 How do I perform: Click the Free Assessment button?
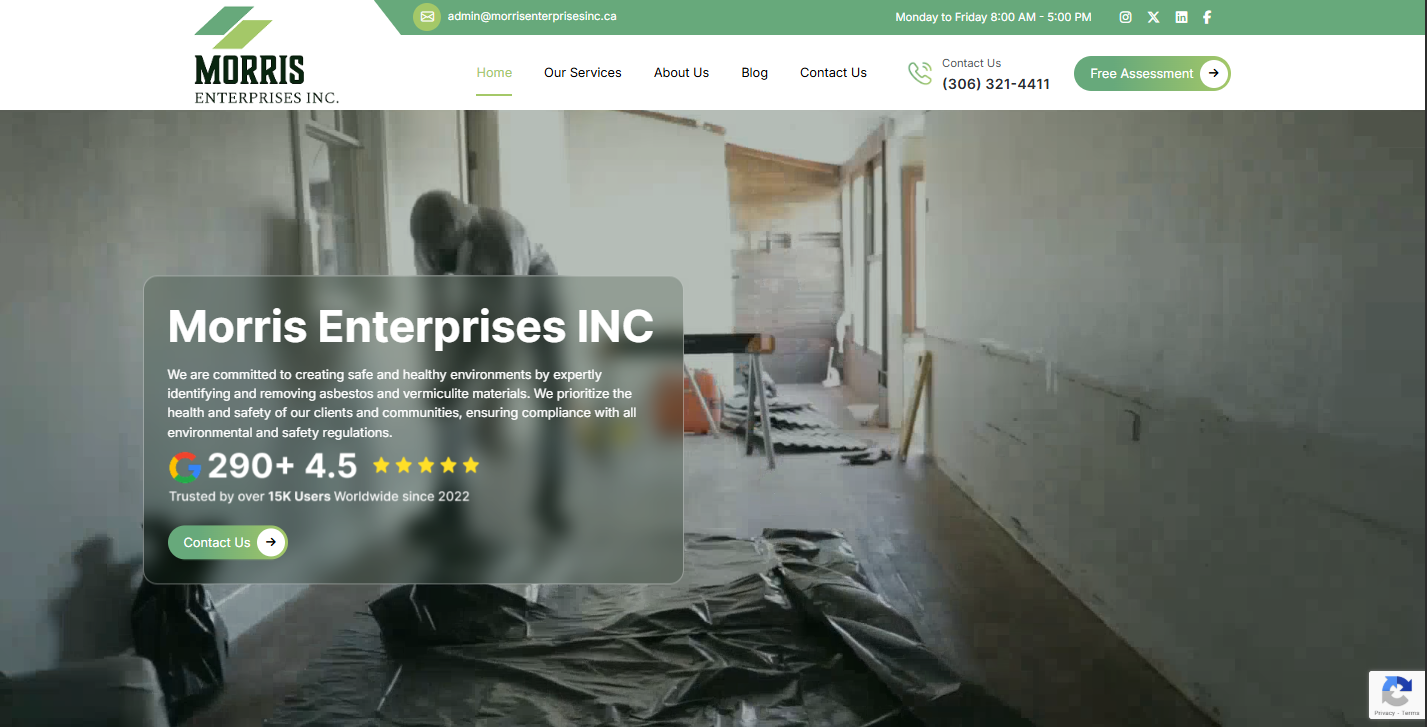pos(1152,73)
